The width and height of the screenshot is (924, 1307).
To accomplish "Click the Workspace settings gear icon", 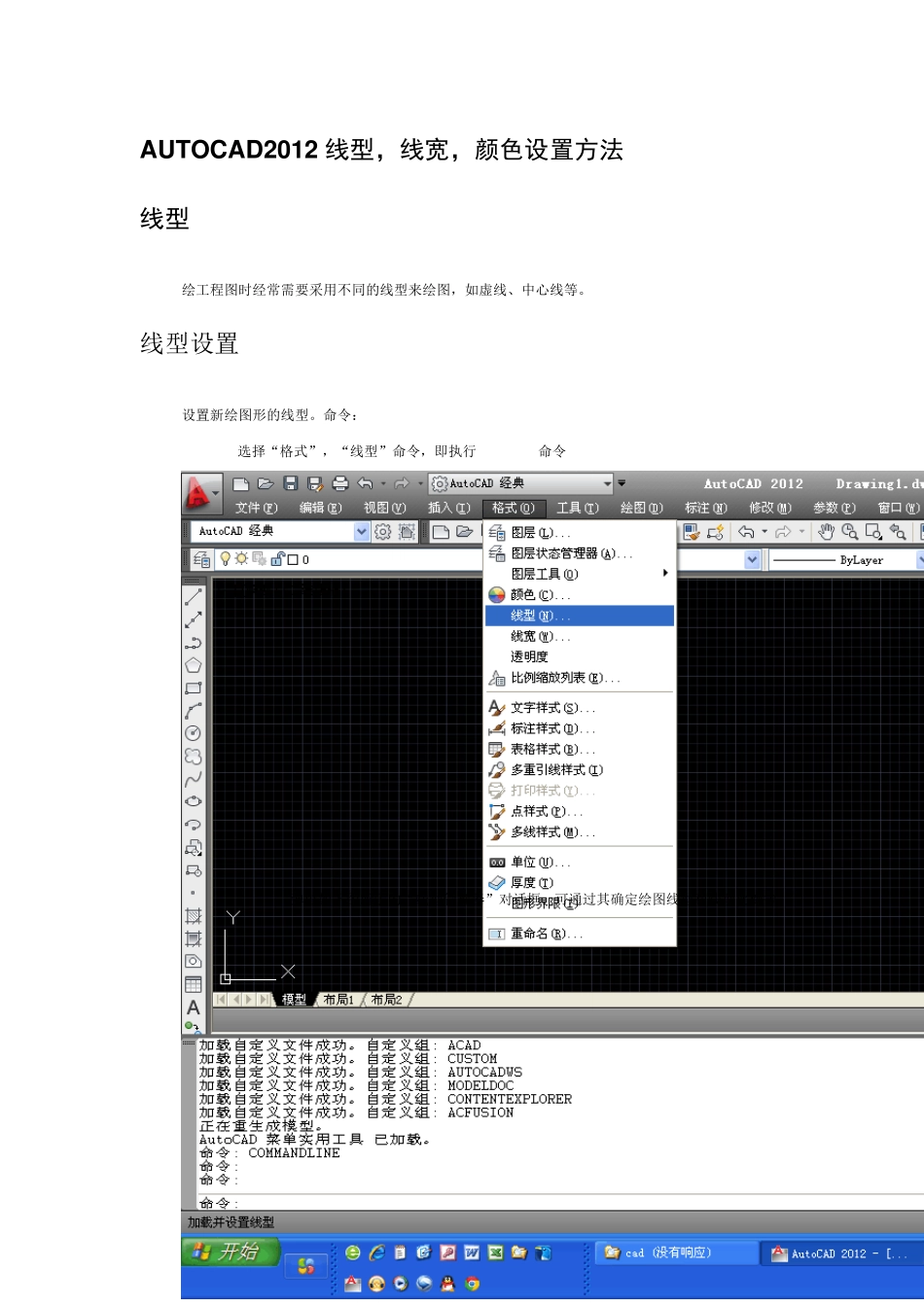I will (383, 532).
